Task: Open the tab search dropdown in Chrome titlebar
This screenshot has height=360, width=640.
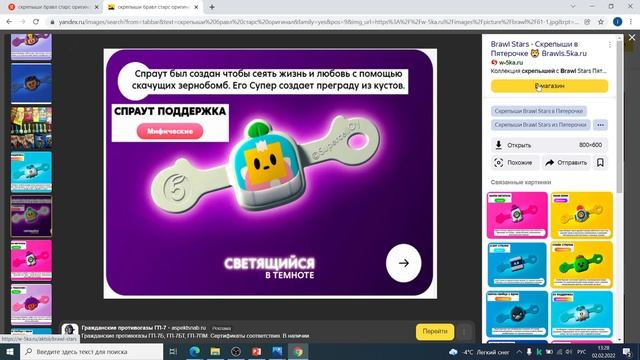Action: 573,6
